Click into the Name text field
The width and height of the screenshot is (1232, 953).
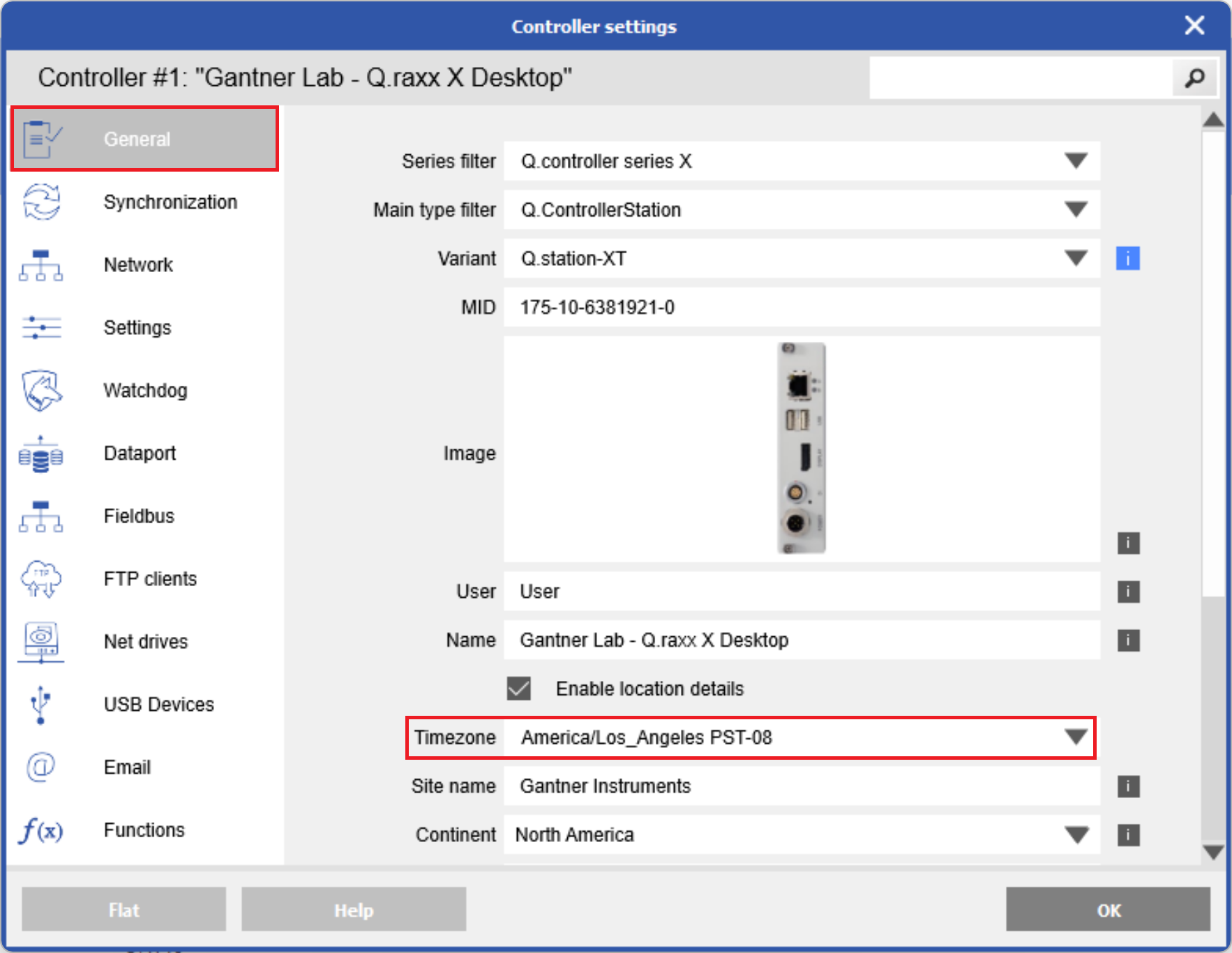pos(801,640)
